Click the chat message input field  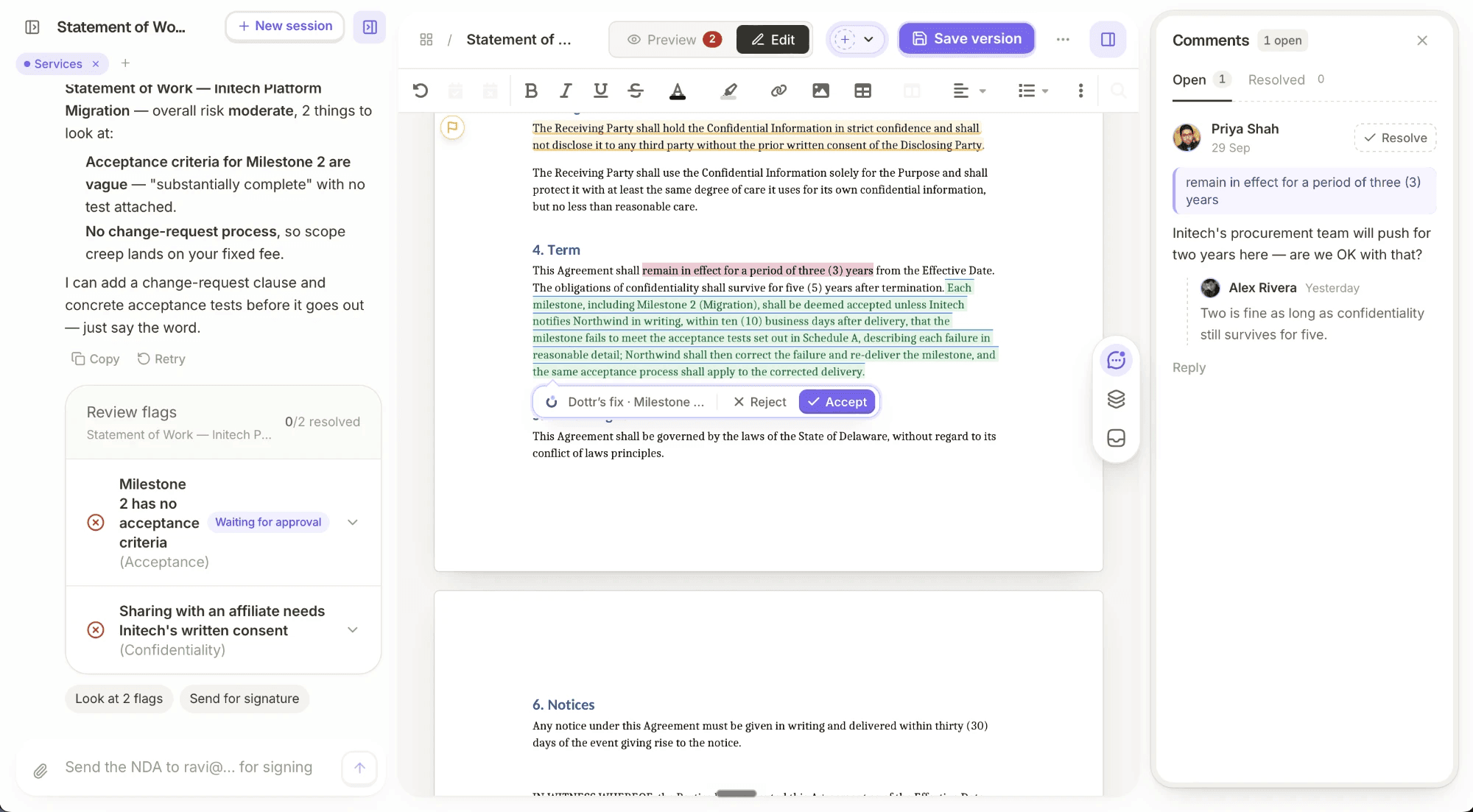point(189,768)
